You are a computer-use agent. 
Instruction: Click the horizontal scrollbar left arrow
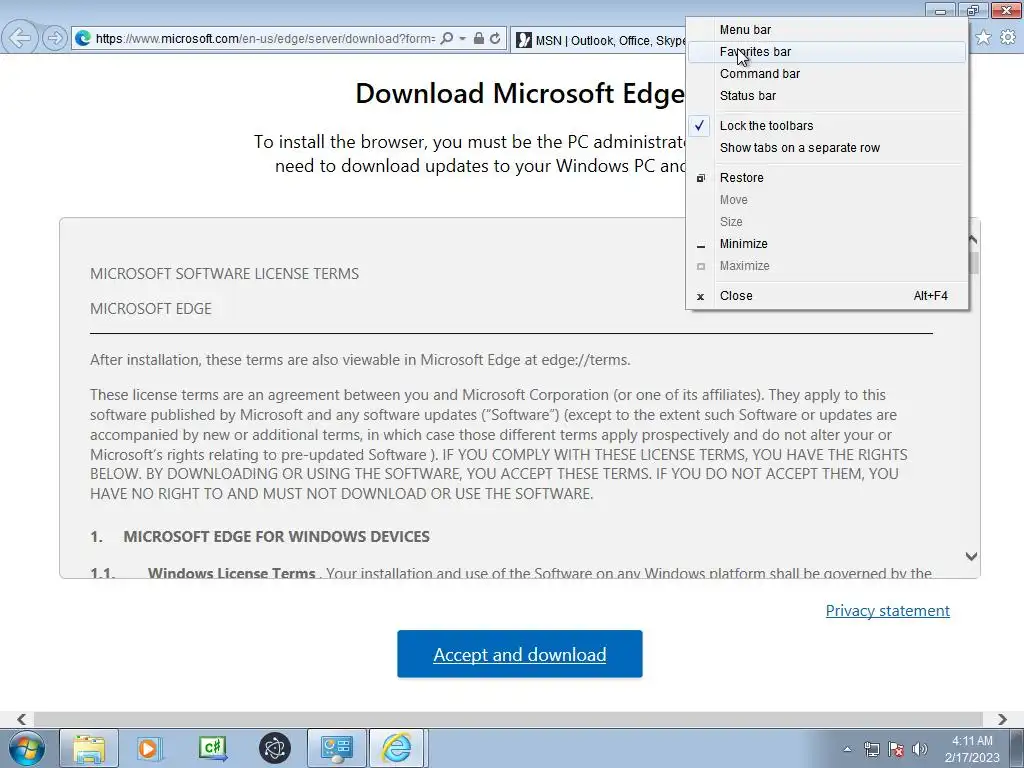point(22,719)
